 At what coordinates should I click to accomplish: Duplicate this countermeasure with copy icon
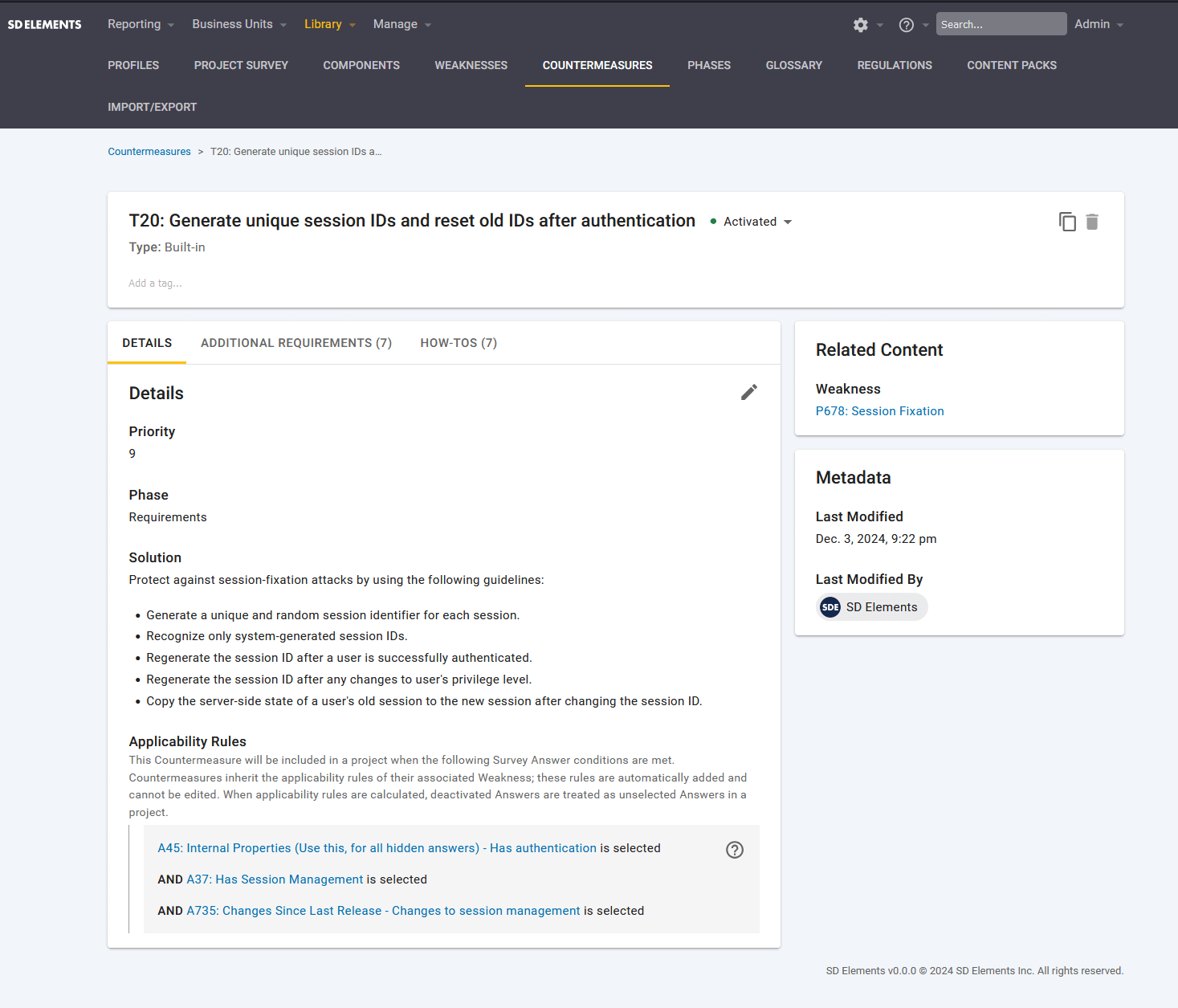click(x=1067, y=222)
